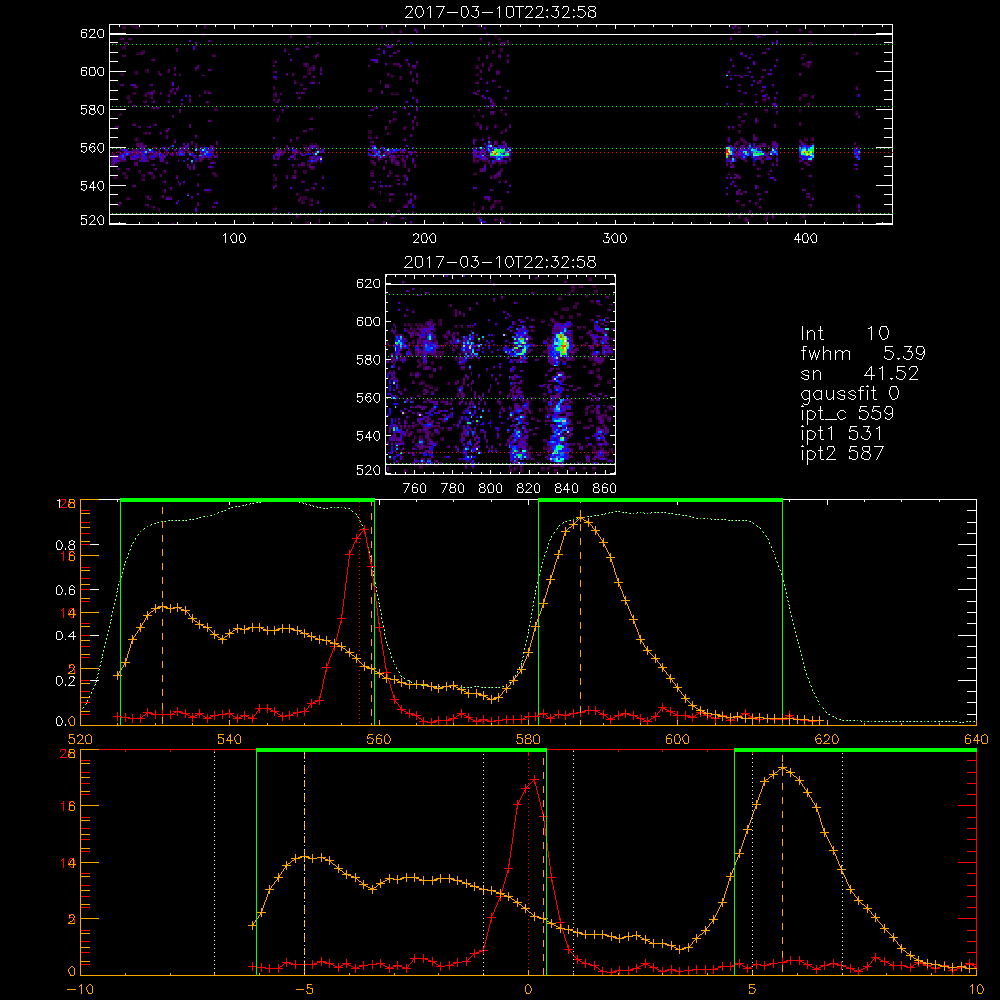Click the orange curve peak near 587 in third plot

[580, 518]
